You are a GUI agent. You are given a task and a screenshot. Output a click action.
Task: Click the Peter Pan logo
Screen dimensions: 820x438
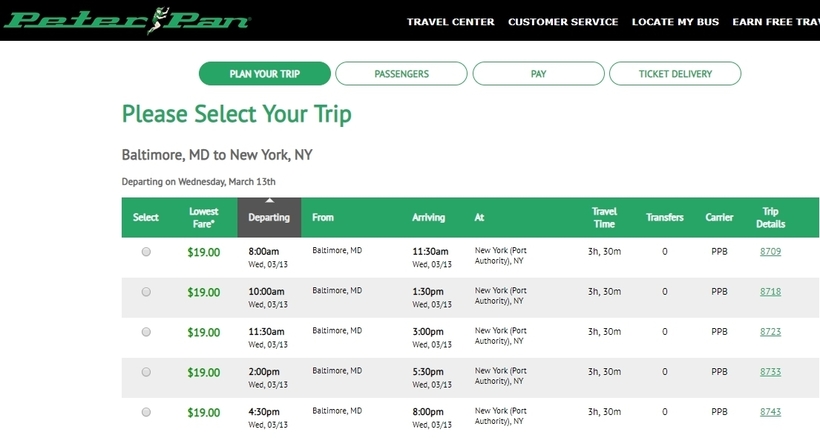coord(127,20)
